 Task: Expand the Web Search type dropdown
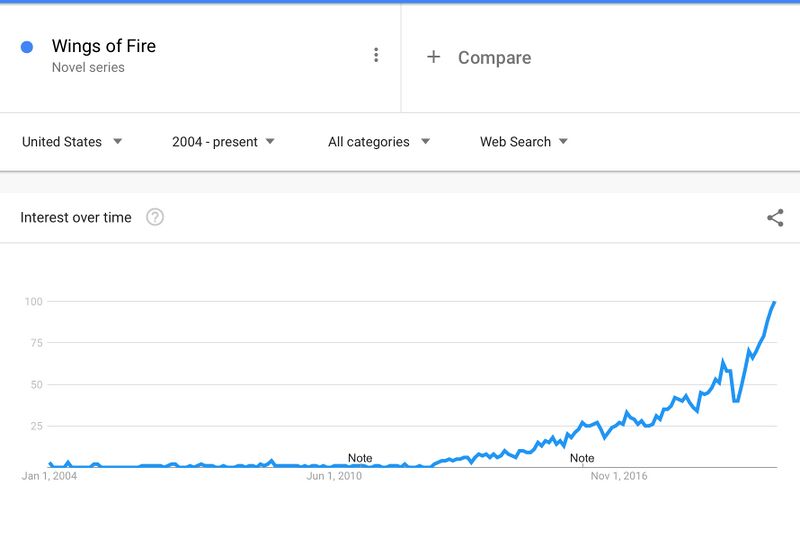[x=524, y=142]
